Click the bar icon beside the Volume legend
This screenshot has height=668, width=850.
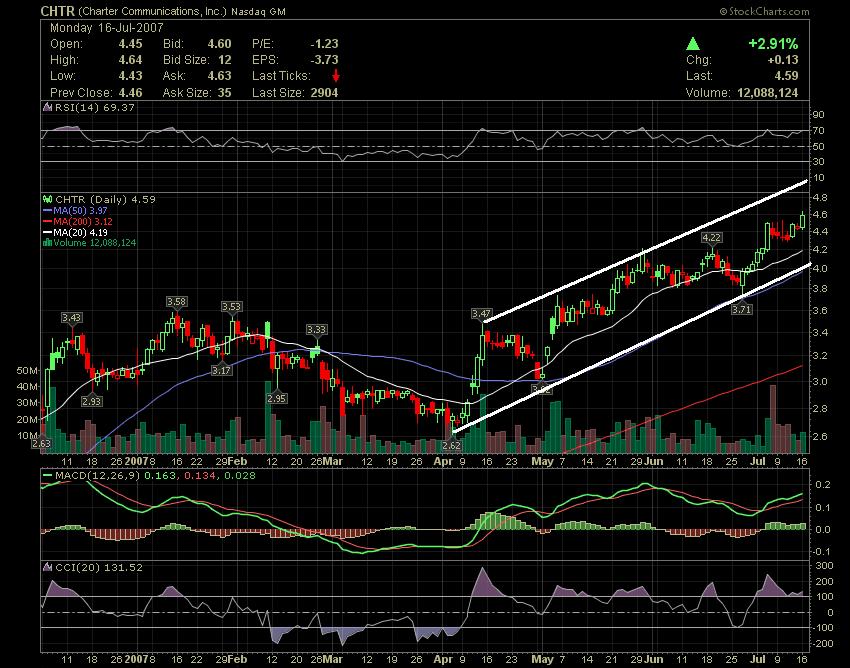pos(48,243)
